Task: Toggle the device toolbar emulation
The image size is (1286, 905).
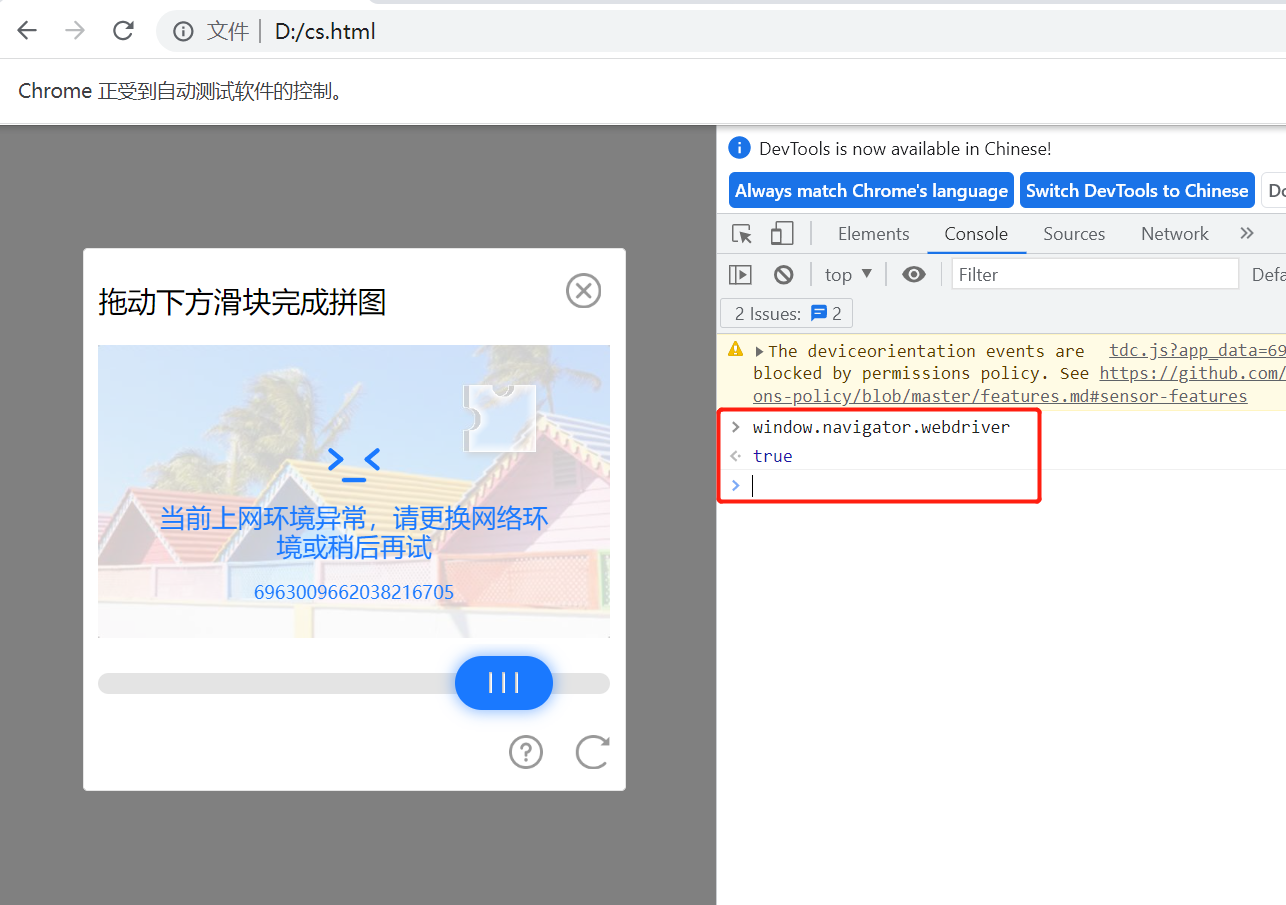Action: click(x=782, y=234)
